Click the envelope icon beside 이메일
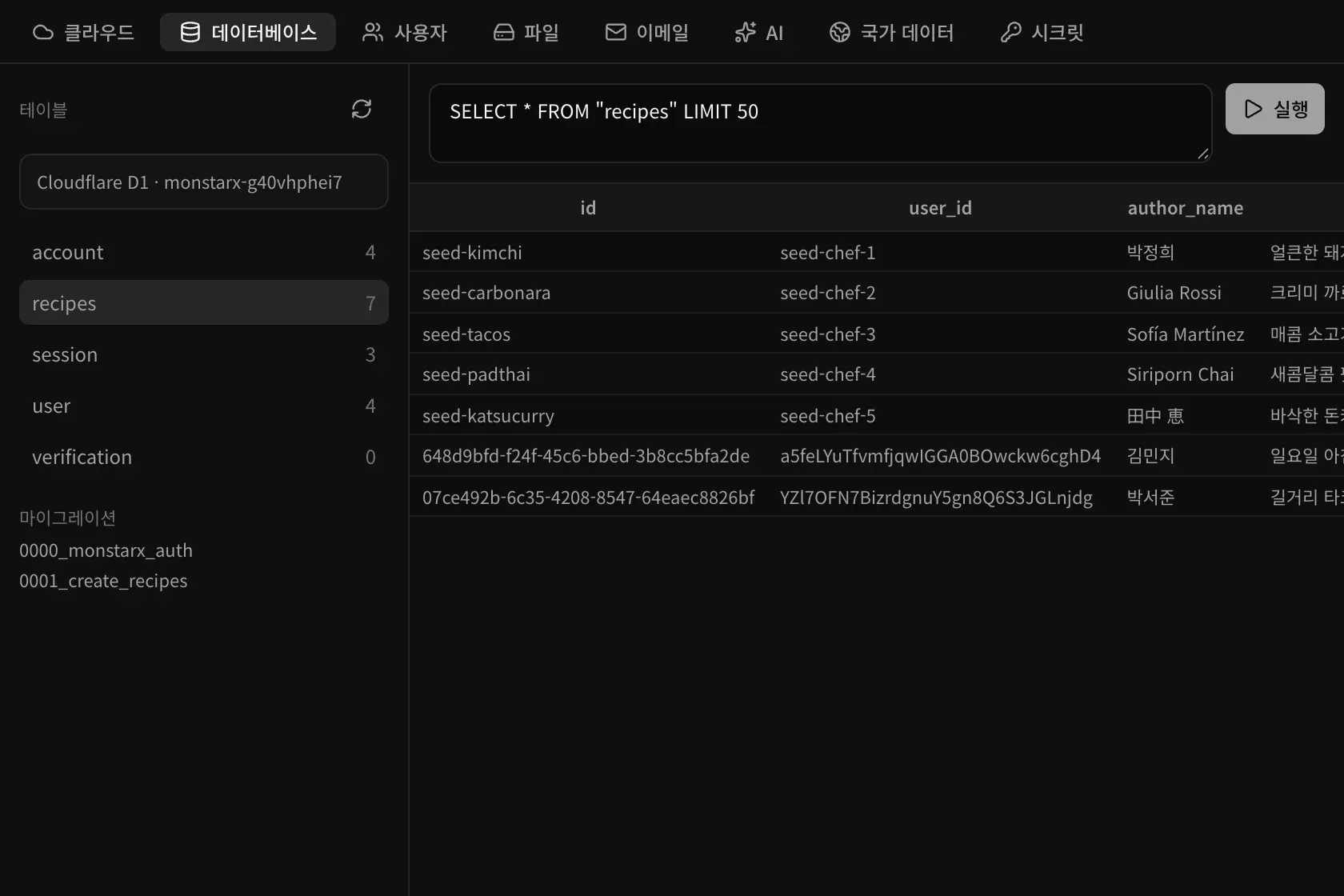The width and height of the screenshot is (1344, 896). point(616,33)
